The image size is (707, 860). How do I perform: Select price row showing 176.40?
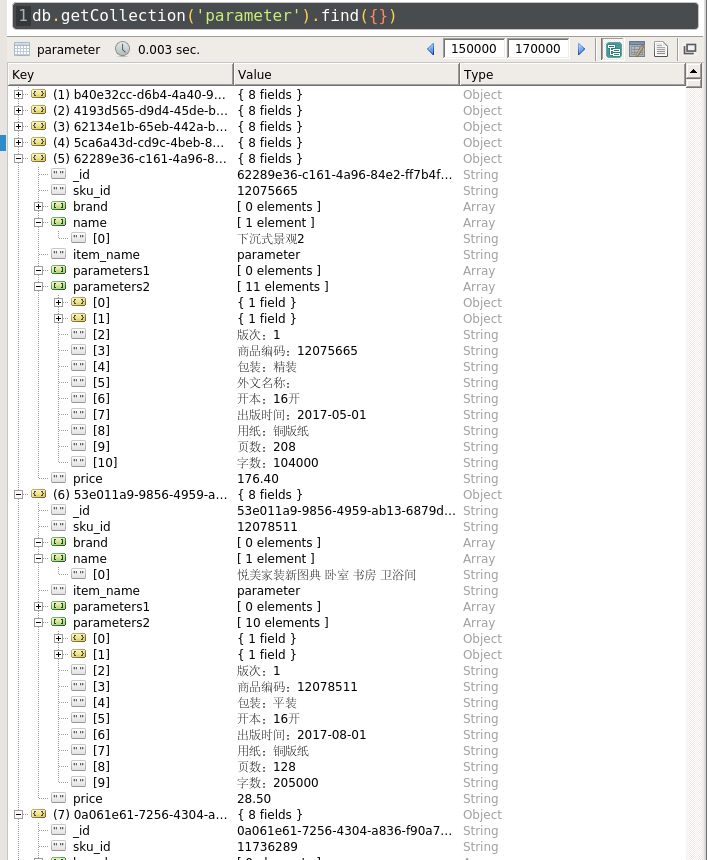tap(347, 478)
